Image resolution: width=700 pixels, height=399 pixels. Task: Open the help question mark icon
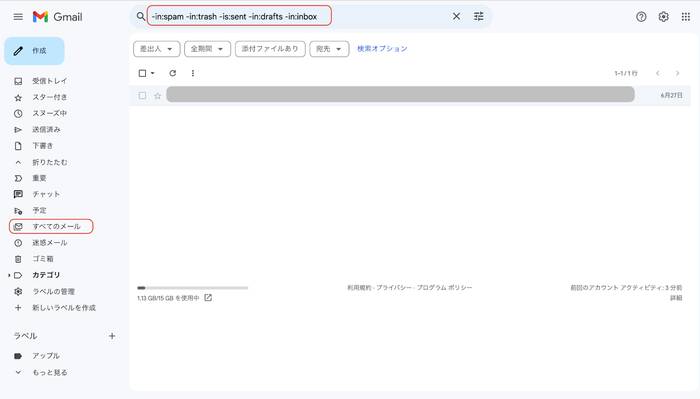pos(641,17)
